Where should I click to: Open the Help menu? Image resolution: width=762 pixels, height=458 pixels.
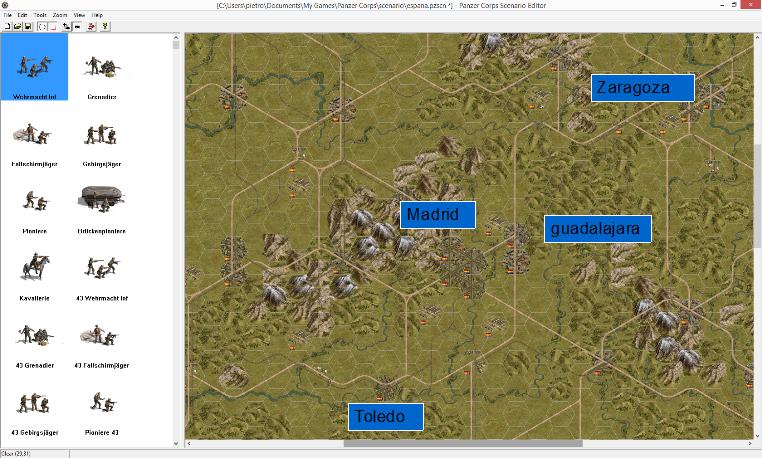click(97, 15)
